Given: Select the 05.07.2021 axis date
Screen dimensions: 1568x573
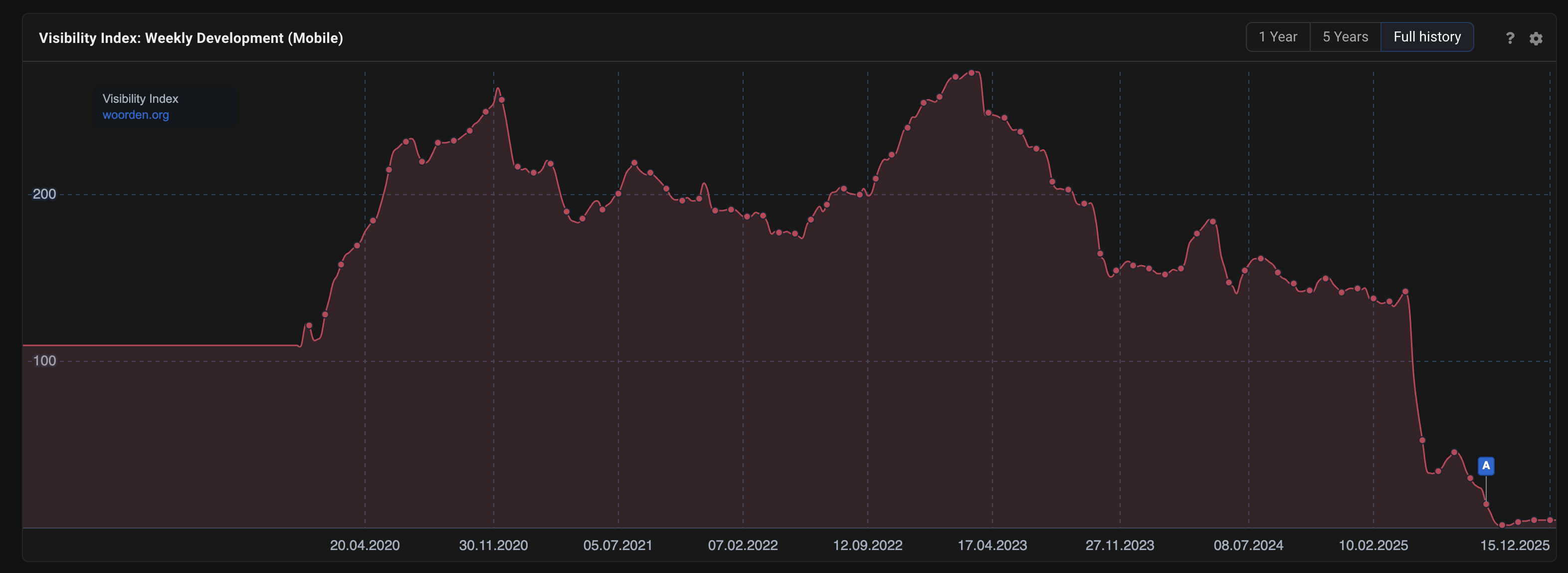Looking at the screenshot, I should pos(617,546).
